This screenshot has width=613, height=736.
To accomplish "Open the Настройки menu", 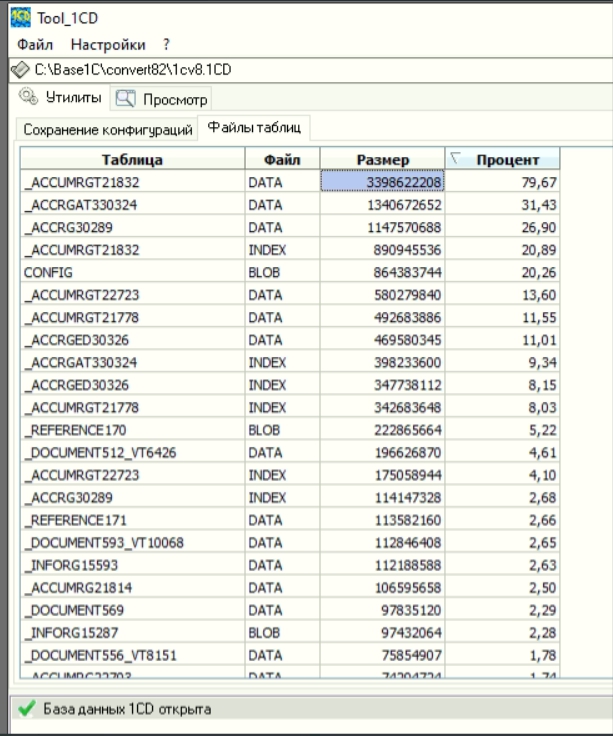I will click(108, 45).
